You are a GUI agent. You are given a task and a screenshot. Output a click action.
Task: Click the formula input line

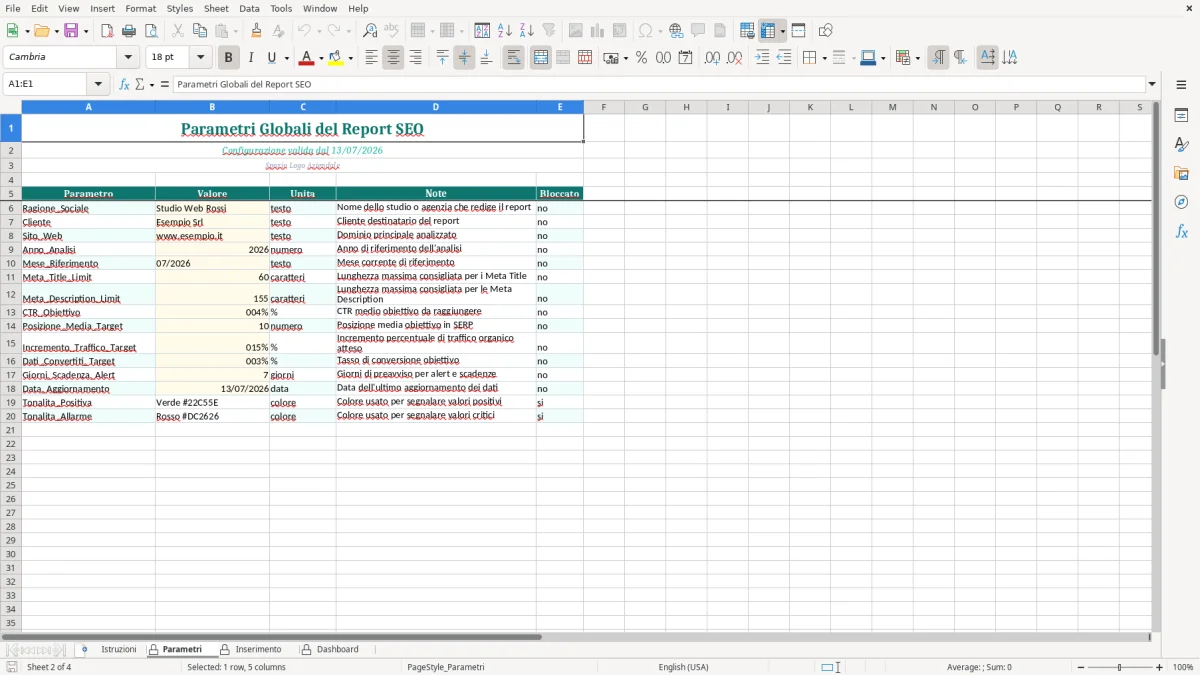point(659,84)
